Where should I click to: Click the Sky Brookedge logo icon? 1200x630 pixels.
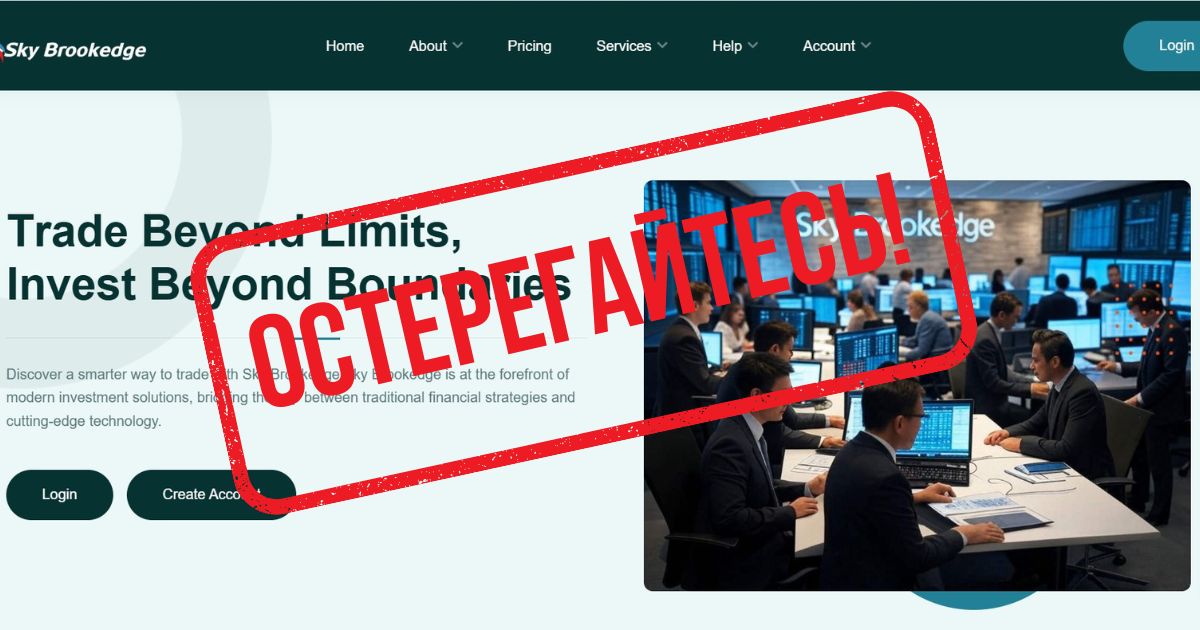click(3, 50)
